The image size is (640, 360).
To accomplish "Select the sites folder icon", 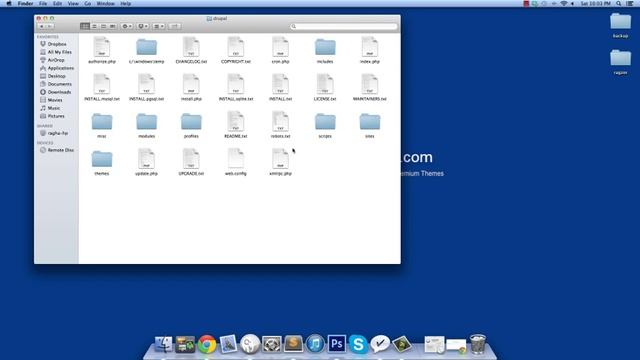I will (x=369, y=122).
